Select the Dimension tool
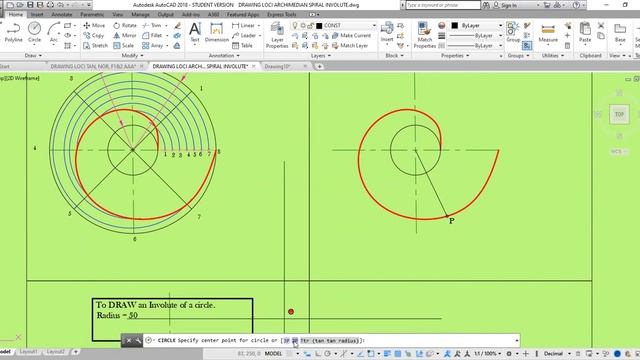640x360 pixels. click(217, 32)
